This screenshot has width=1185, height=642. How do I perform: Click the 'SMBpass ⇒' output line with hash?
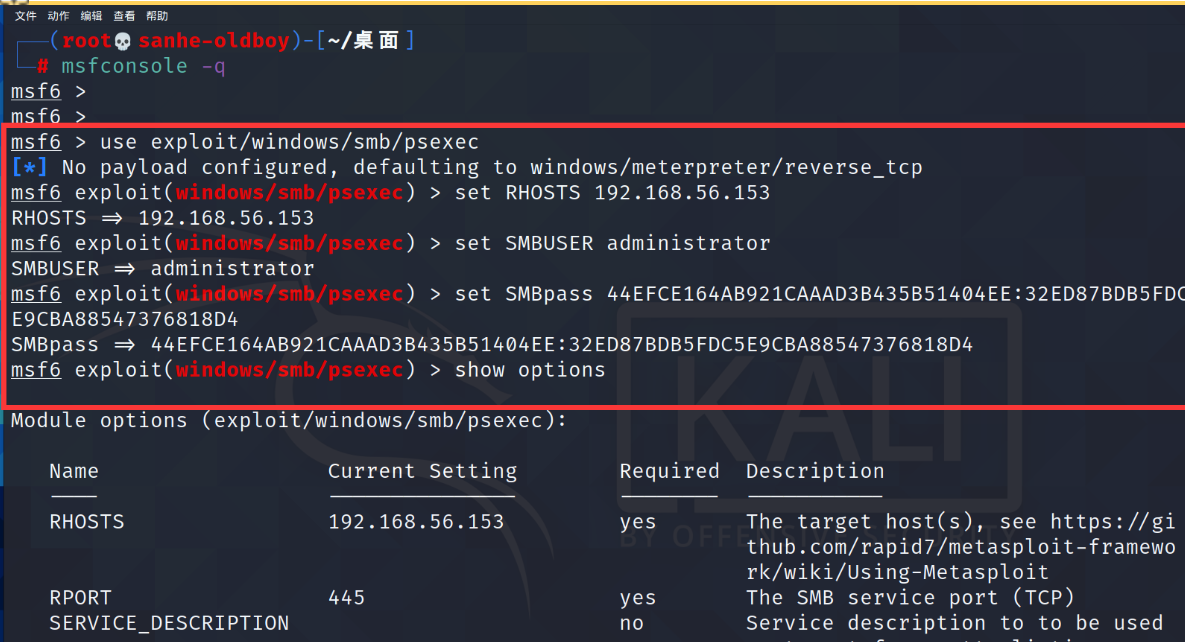tap(492, 345)
